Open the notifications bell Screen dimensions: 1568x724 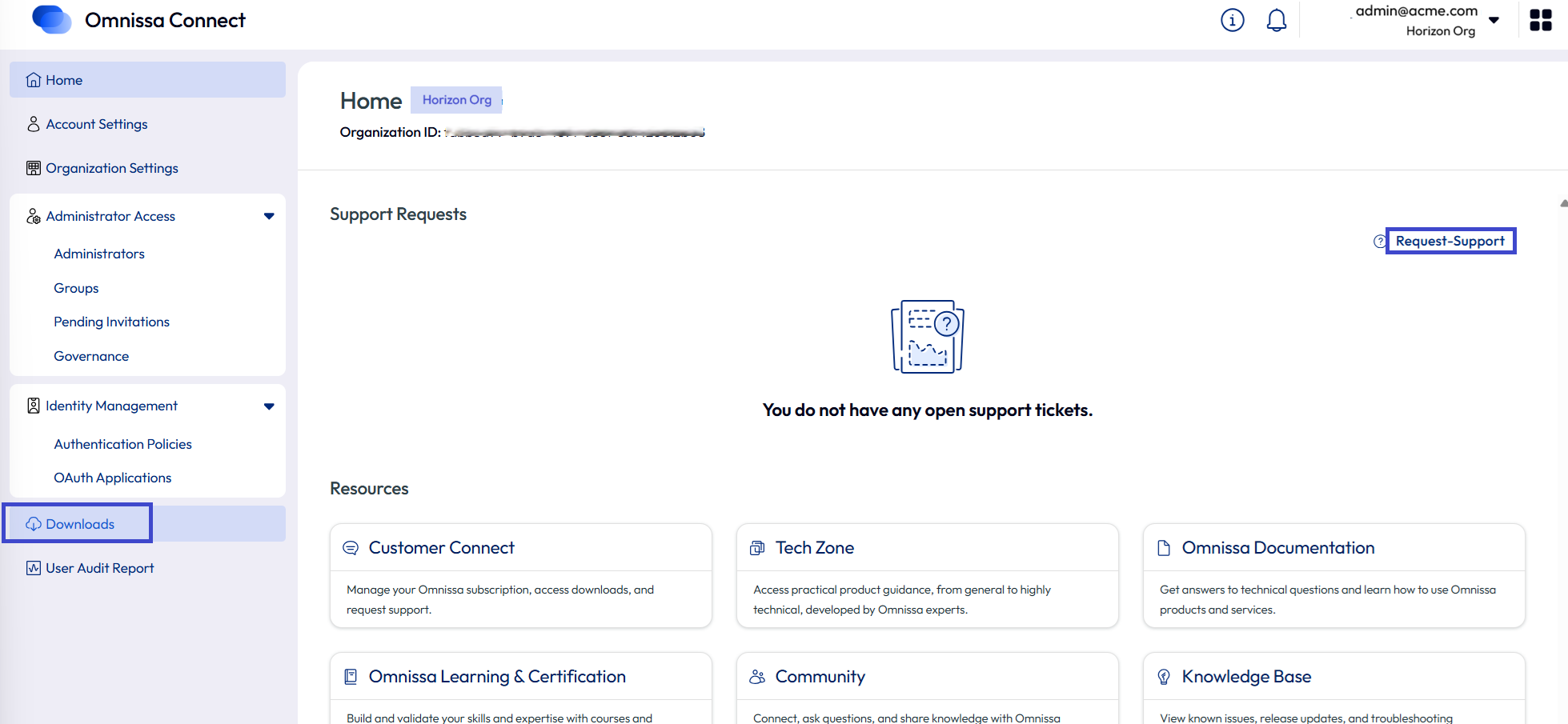(1277, 20)
